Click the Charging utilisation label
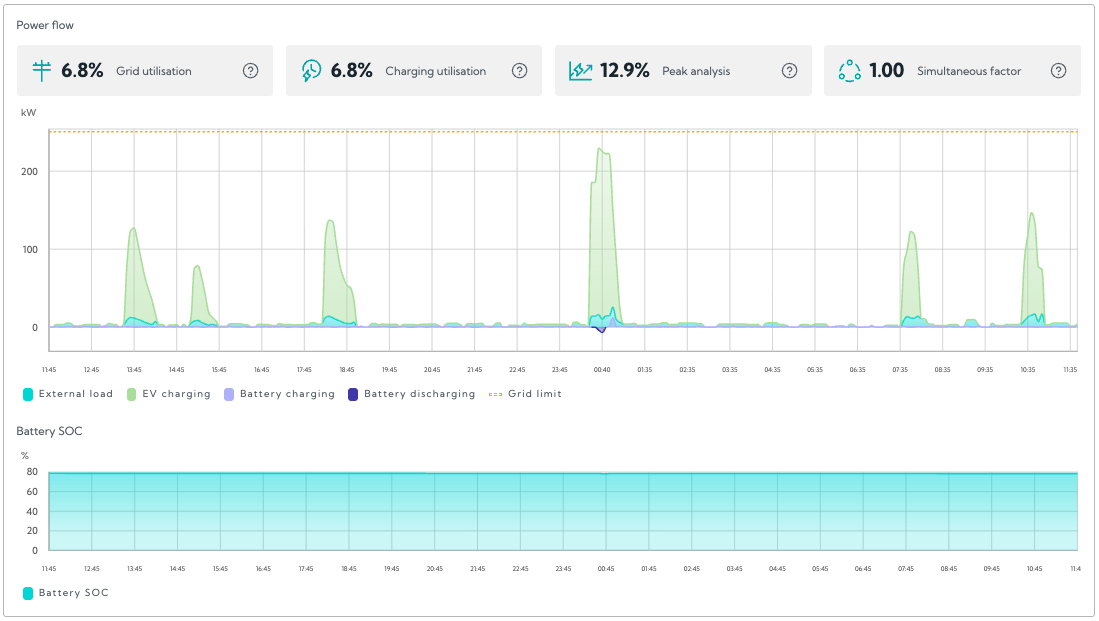The image size is (1099, 621). pos(435,71)
